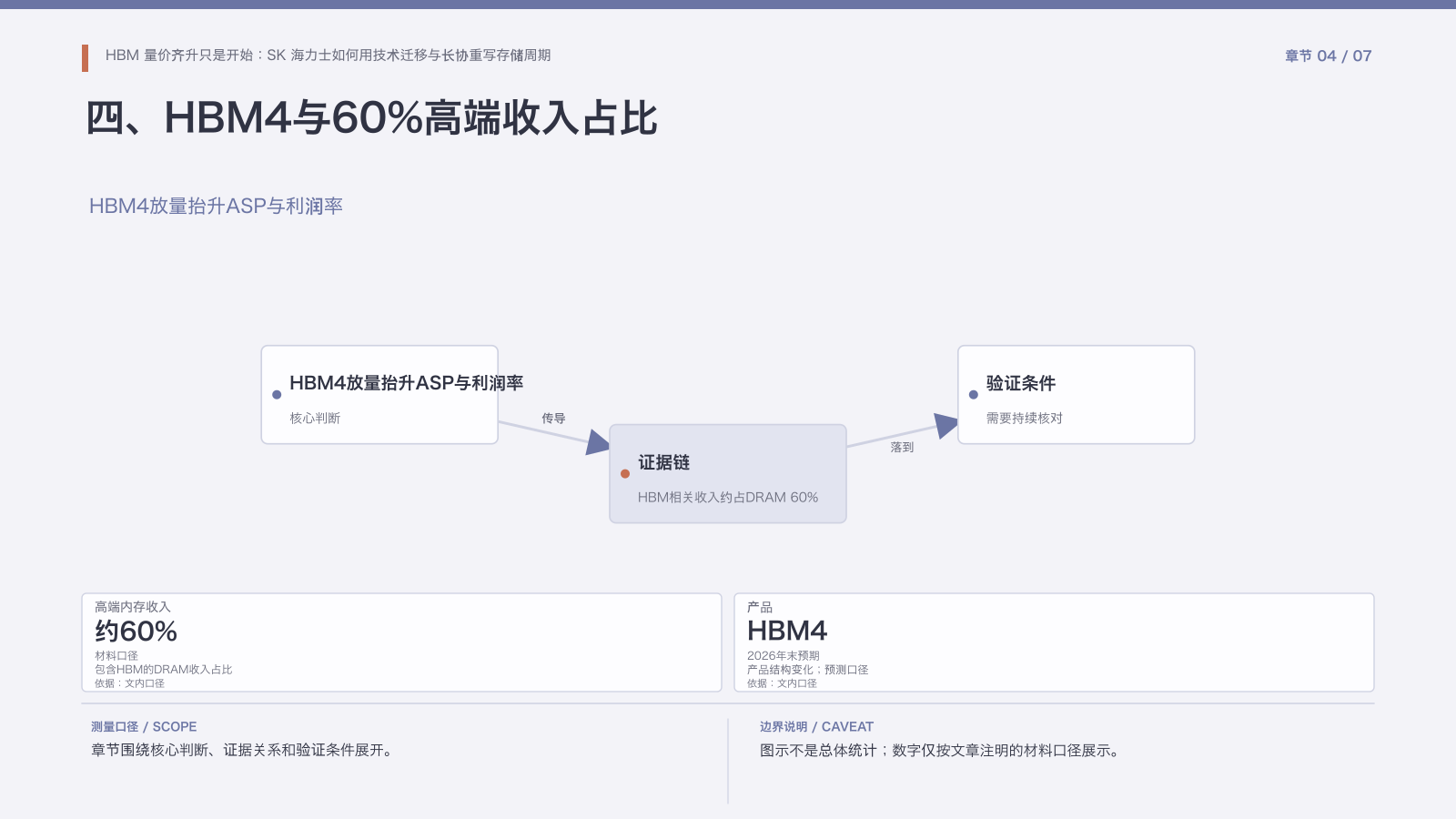Click the text "包含HBM的DRAM收入占比"
Screen dimensions: 1456x819
coord(164,670)
